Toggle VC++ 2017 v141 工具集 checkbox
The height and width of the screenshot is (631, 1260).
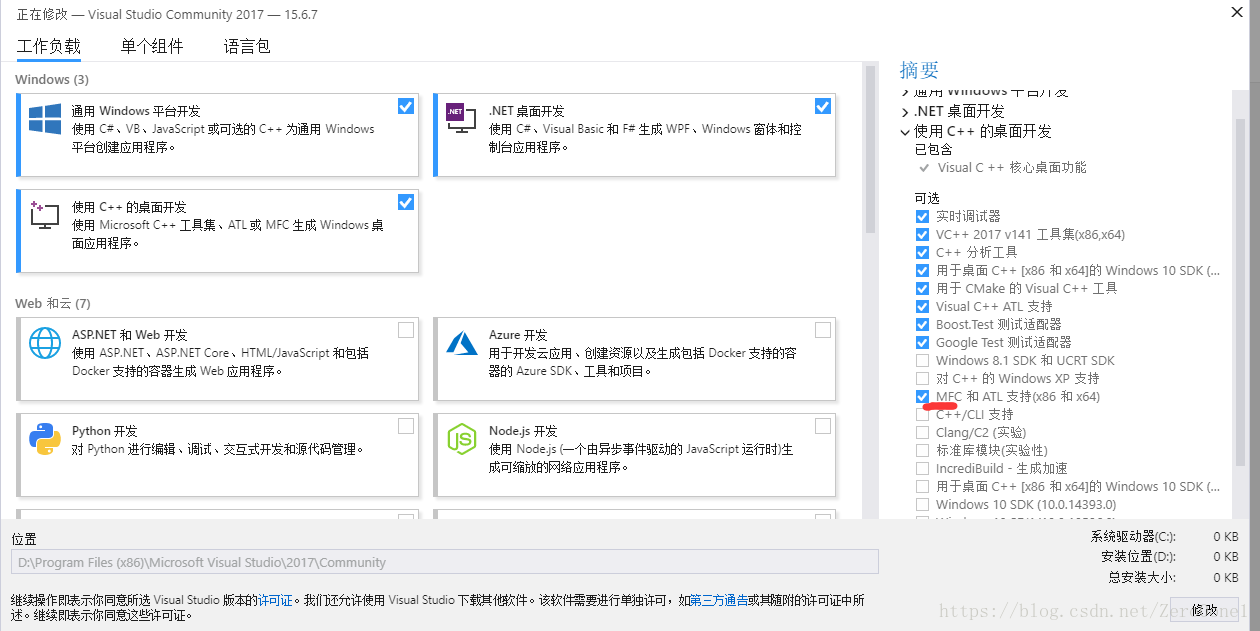point(922,234)
